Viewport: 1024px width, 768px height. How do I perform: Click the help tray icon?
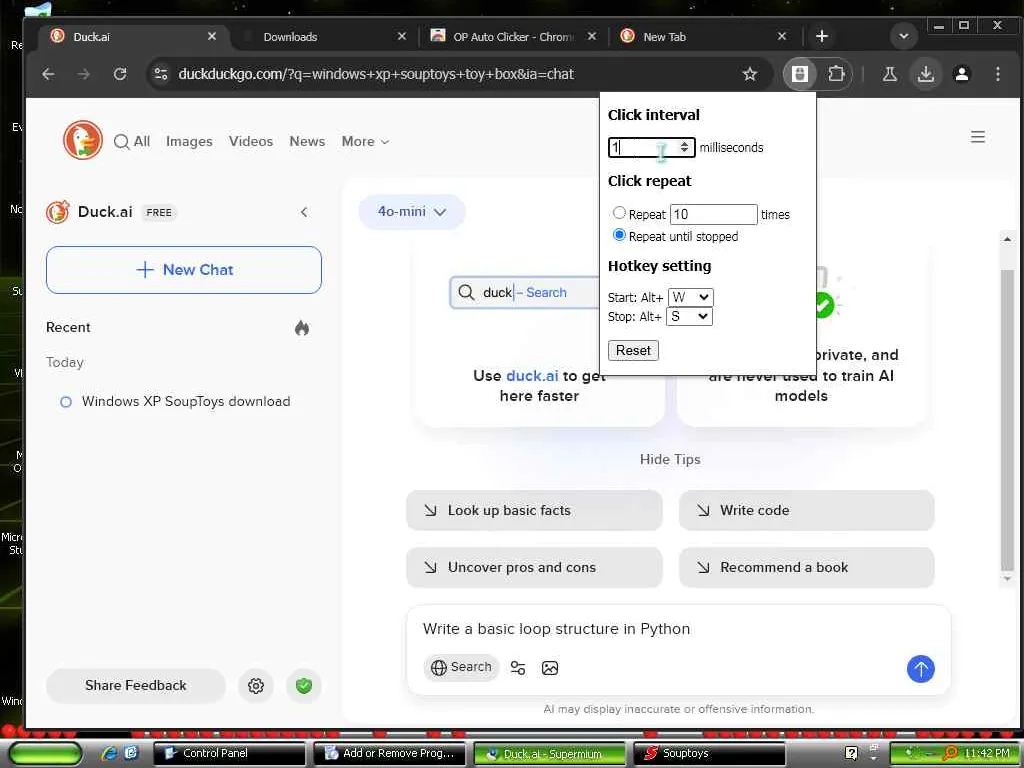[851, 753]
